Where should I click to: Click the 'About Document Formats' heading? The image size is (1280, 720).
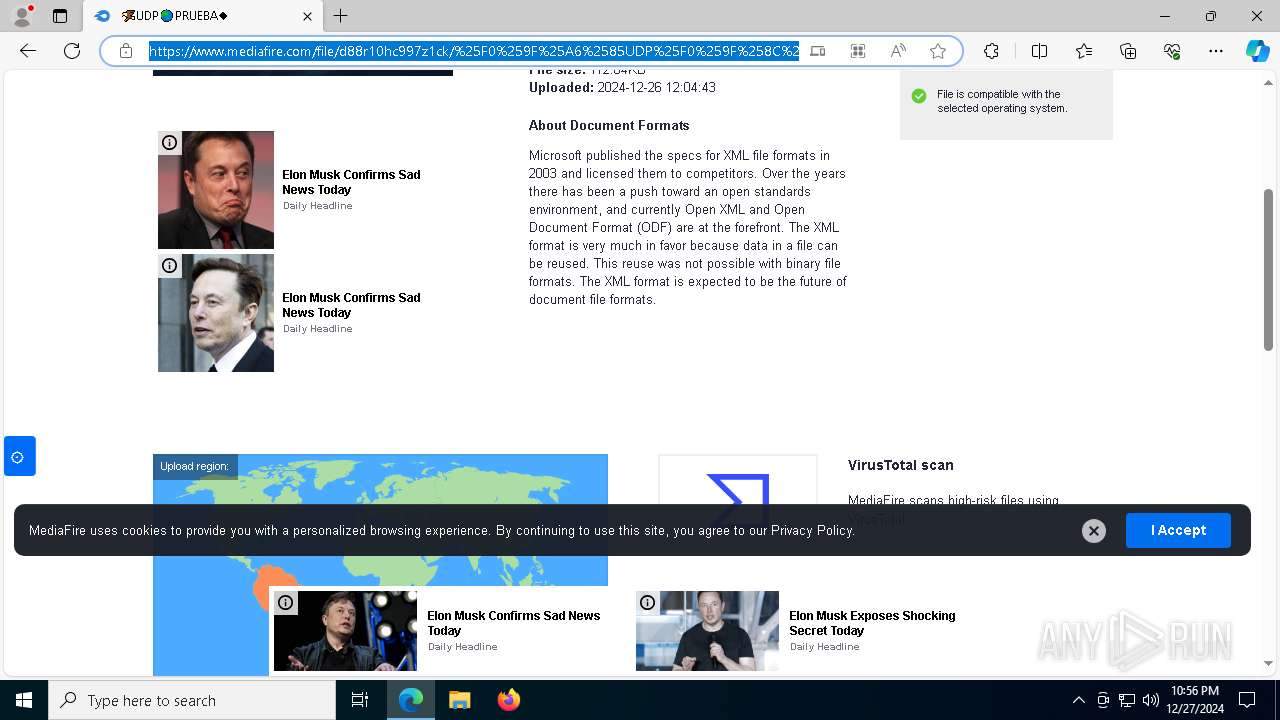click(x=609, y=125)
